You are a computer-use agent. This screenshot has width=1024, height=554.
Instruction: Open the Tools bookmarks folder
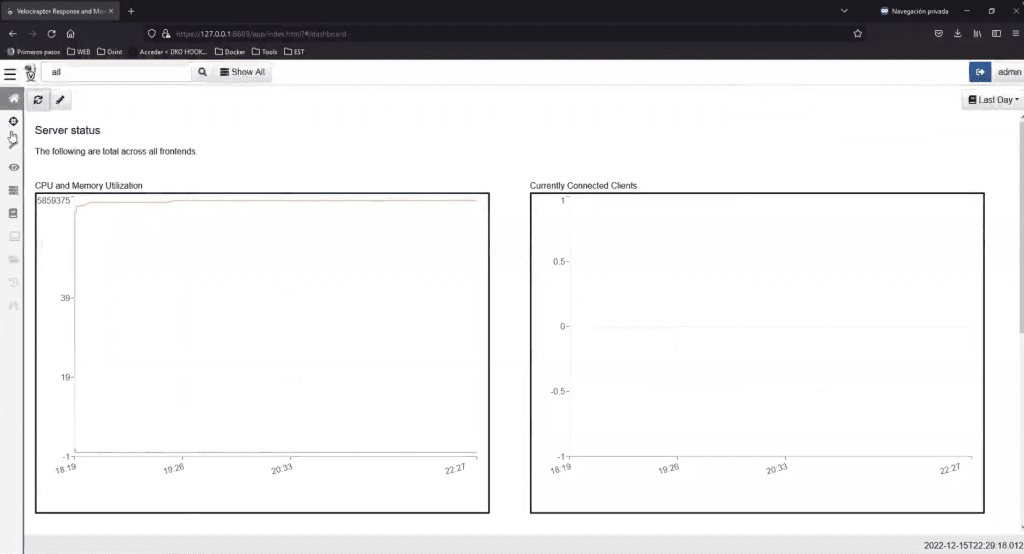(x=264, y=52)
